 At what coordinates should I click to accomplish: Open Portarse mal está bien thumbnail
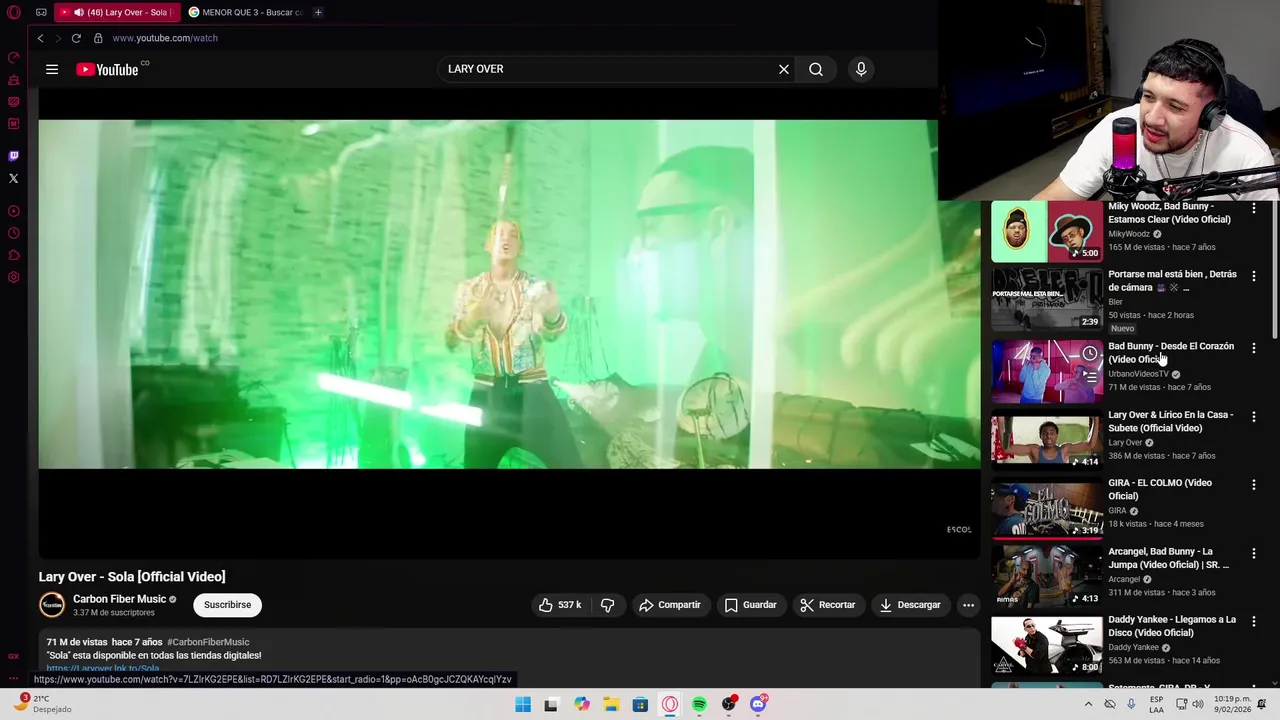(1046, 299)
